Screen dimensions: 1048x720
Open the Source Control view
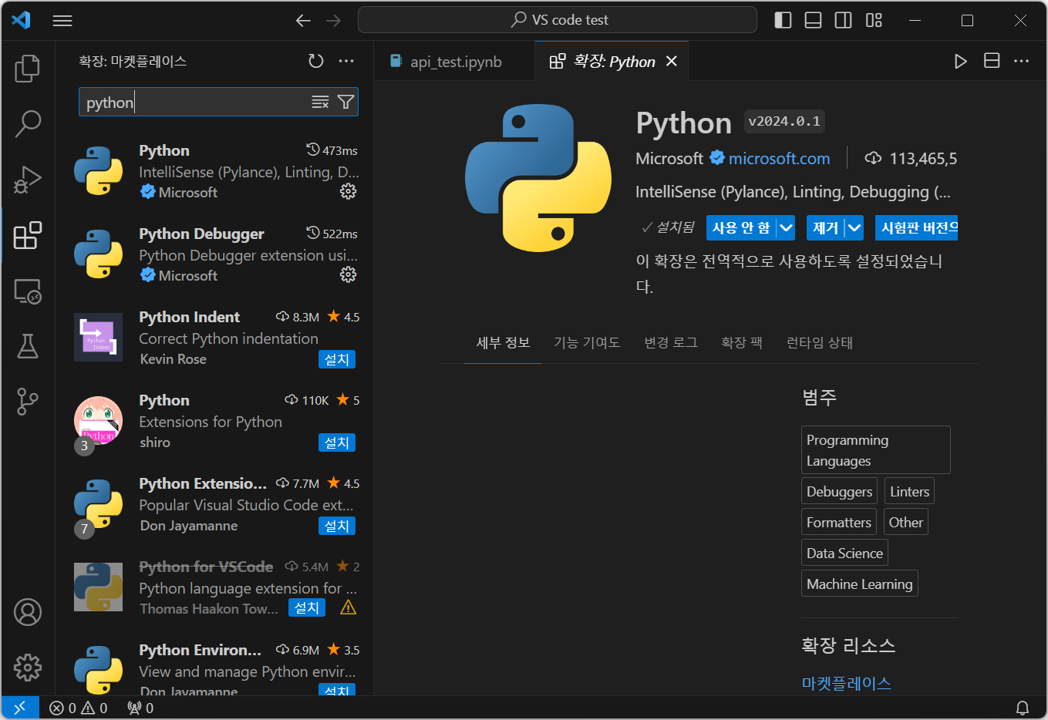[x=27, y=401]
